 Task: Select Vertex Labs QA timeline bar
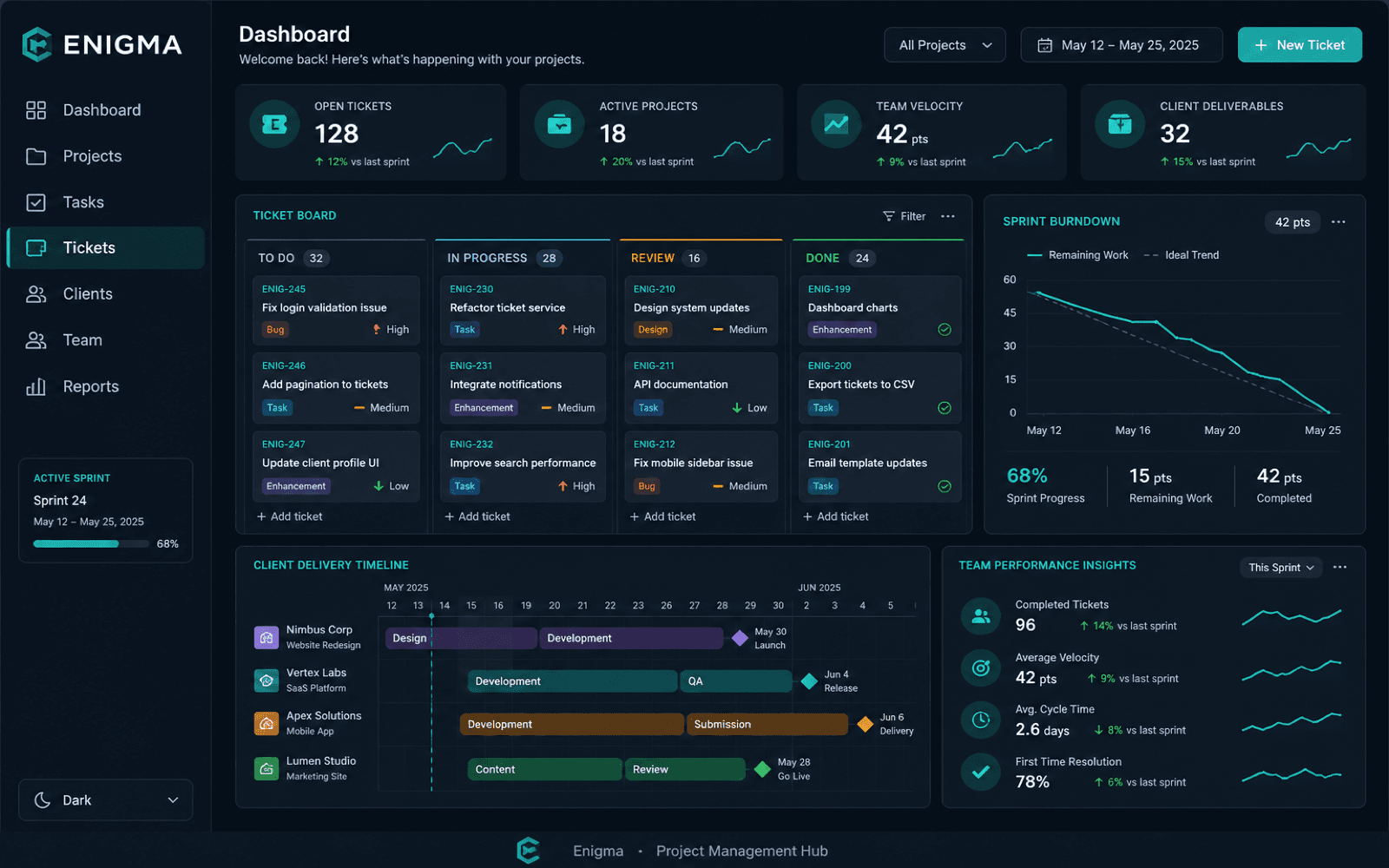pyautogui.click(x=736, y=681)
